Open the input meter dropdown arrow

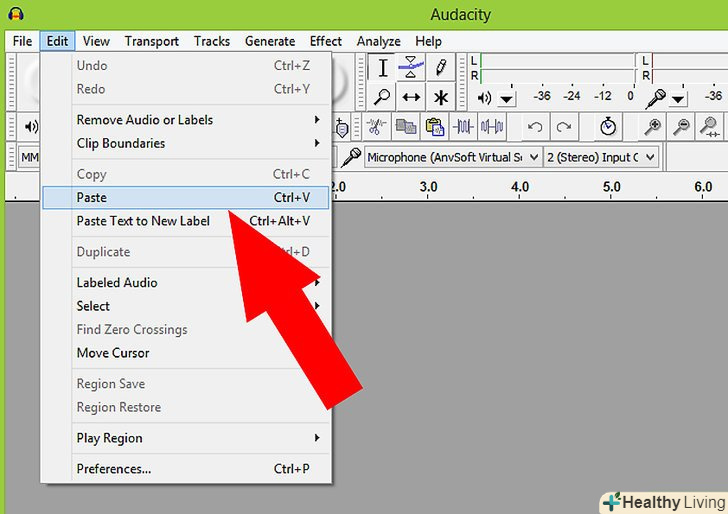678,99
